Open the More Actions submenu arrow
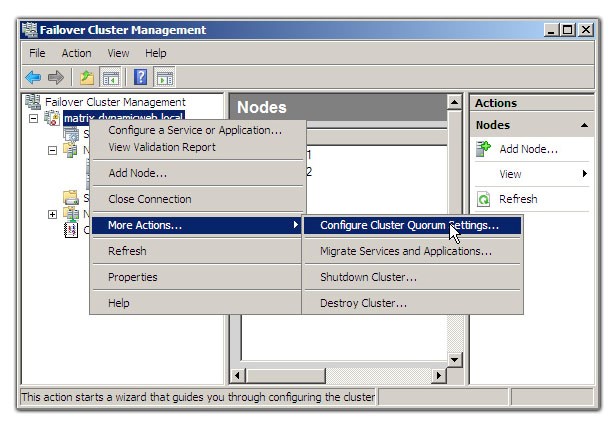 (x=296, y=225)
